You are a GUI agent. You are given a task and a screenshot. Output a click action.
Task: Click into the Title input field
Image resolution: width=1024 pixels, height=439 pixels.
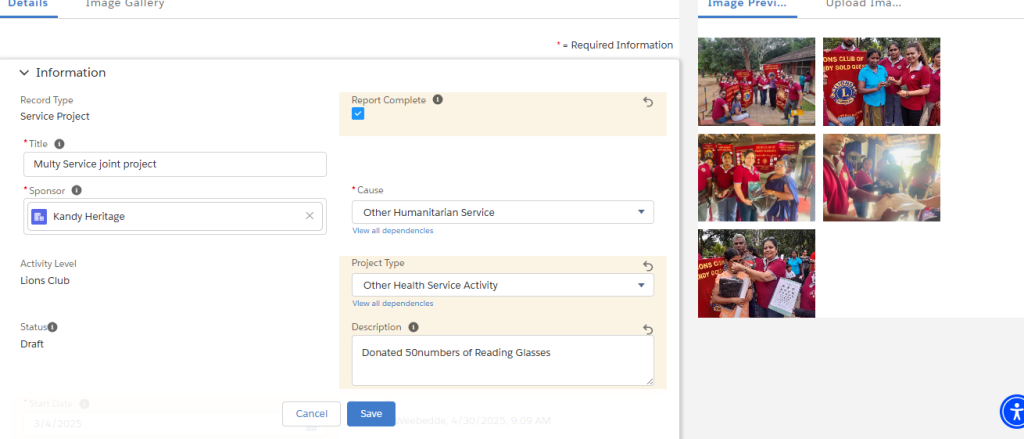coord(175,165)
